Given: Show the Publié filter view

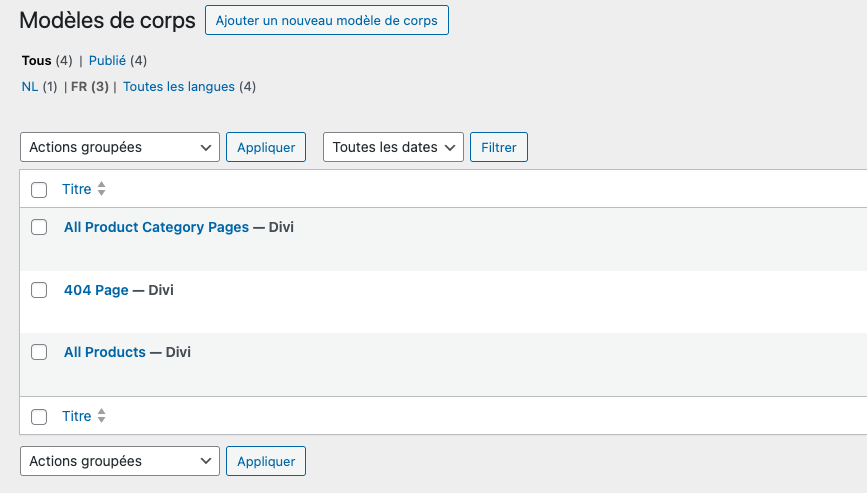Looking at the screenshot, I should tap(107, 61).
